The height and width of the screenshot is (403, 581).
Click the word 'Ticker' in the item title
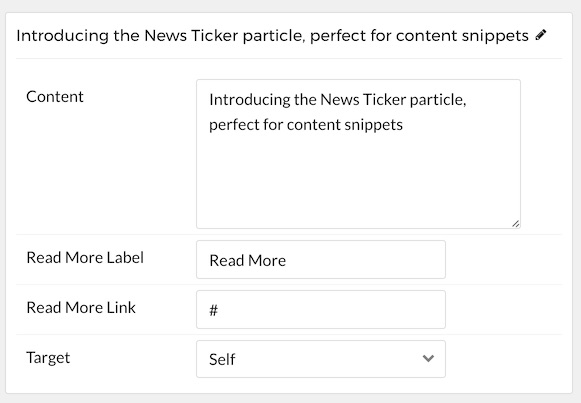[x=214, y=36]
